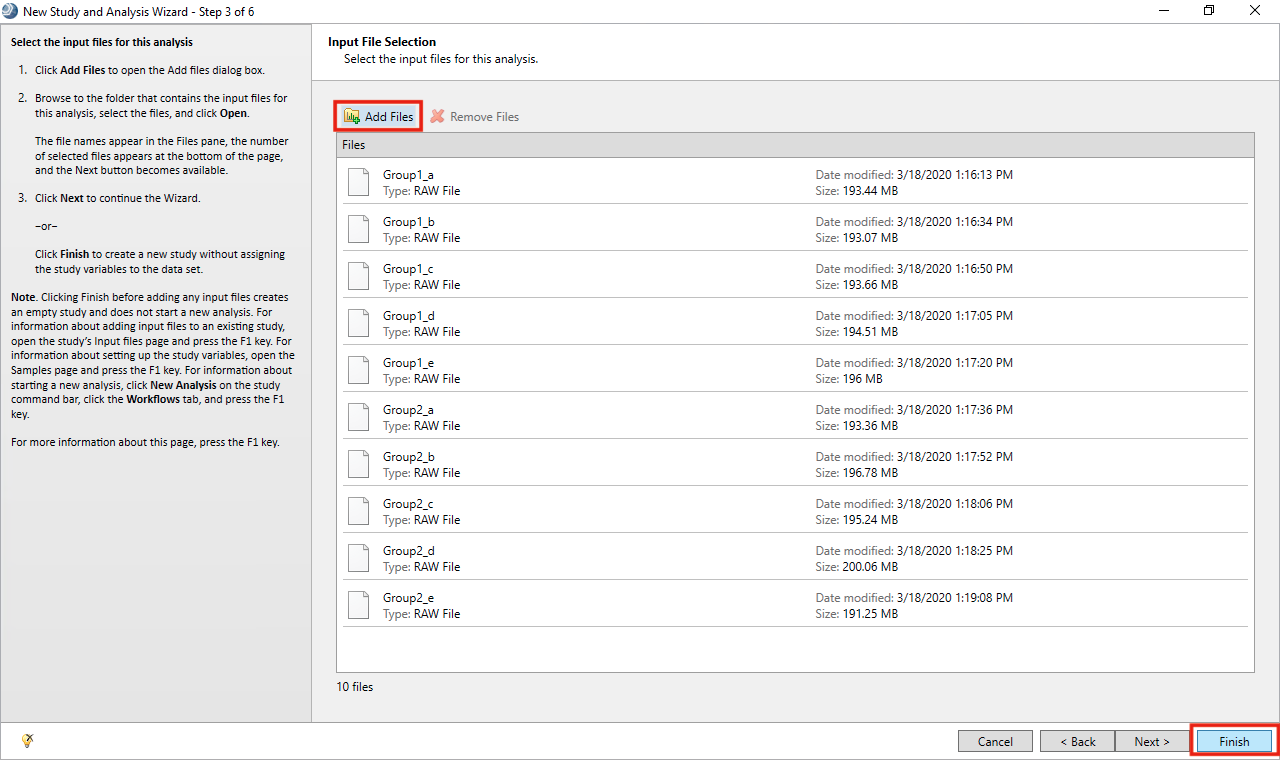Click size value 196 MB
Viewport: 1280px width, 760px height.
[x=863, y=379]
